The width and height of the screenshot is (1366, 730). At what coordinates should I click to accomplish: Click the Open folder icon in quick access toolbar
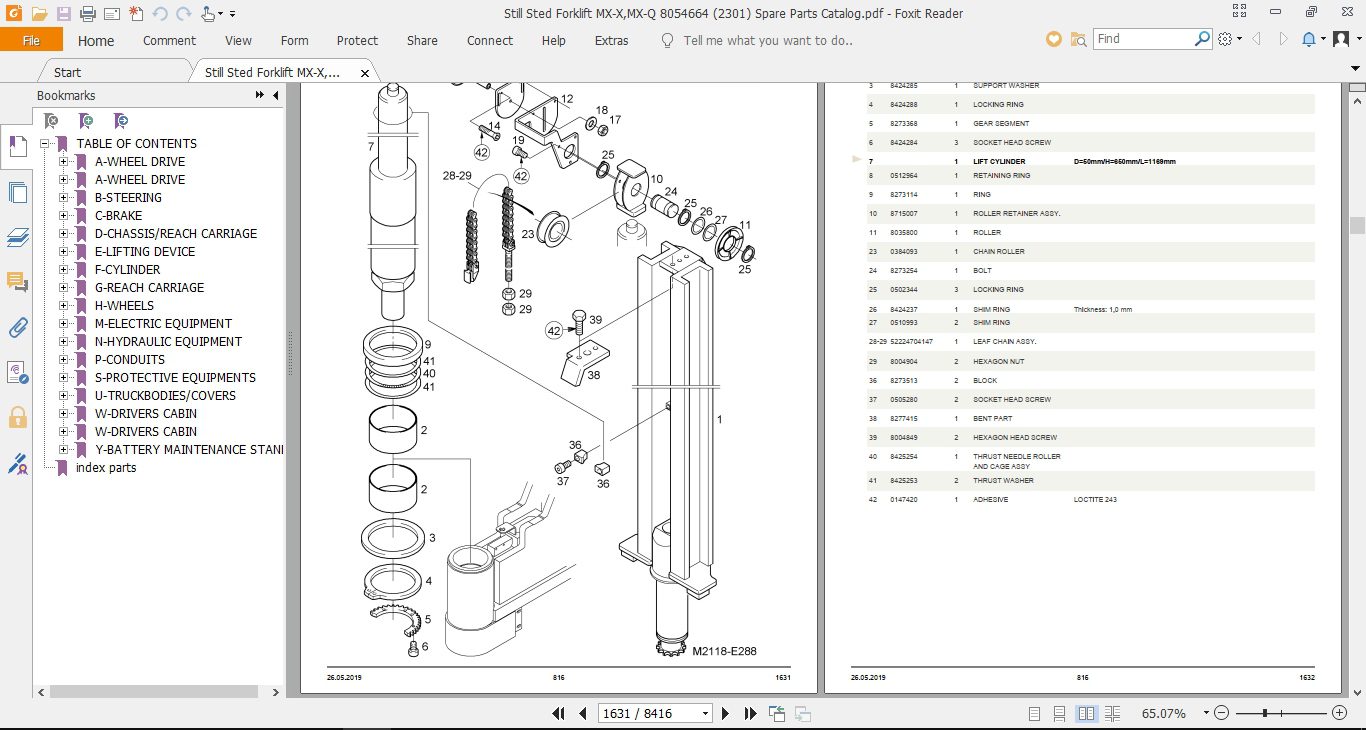pyautogui.click(x=39, y=14)
